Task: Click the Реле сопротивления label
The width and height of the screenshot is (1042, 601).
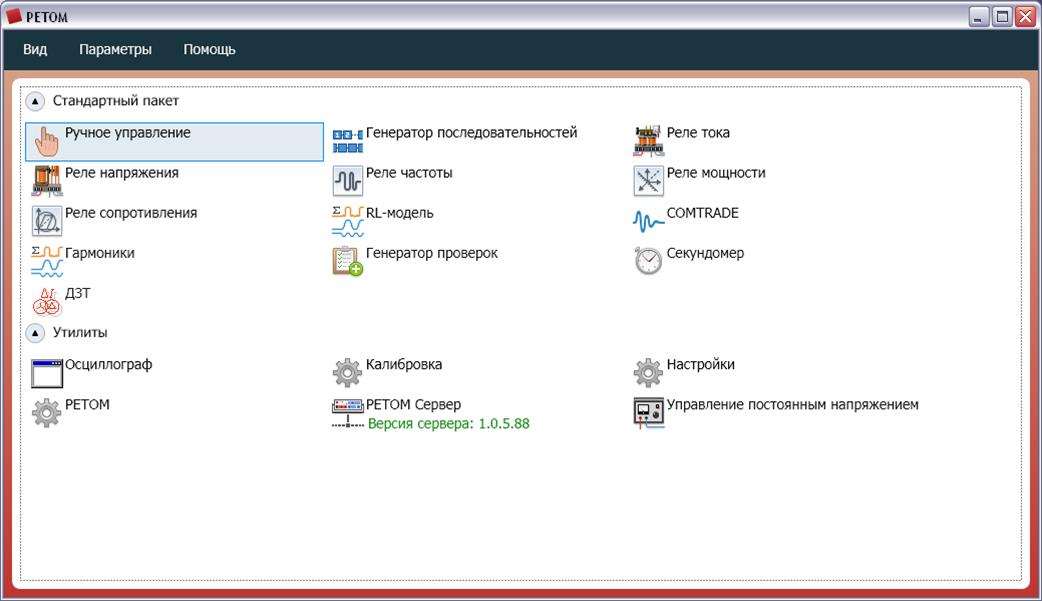Action: point(131,213)
